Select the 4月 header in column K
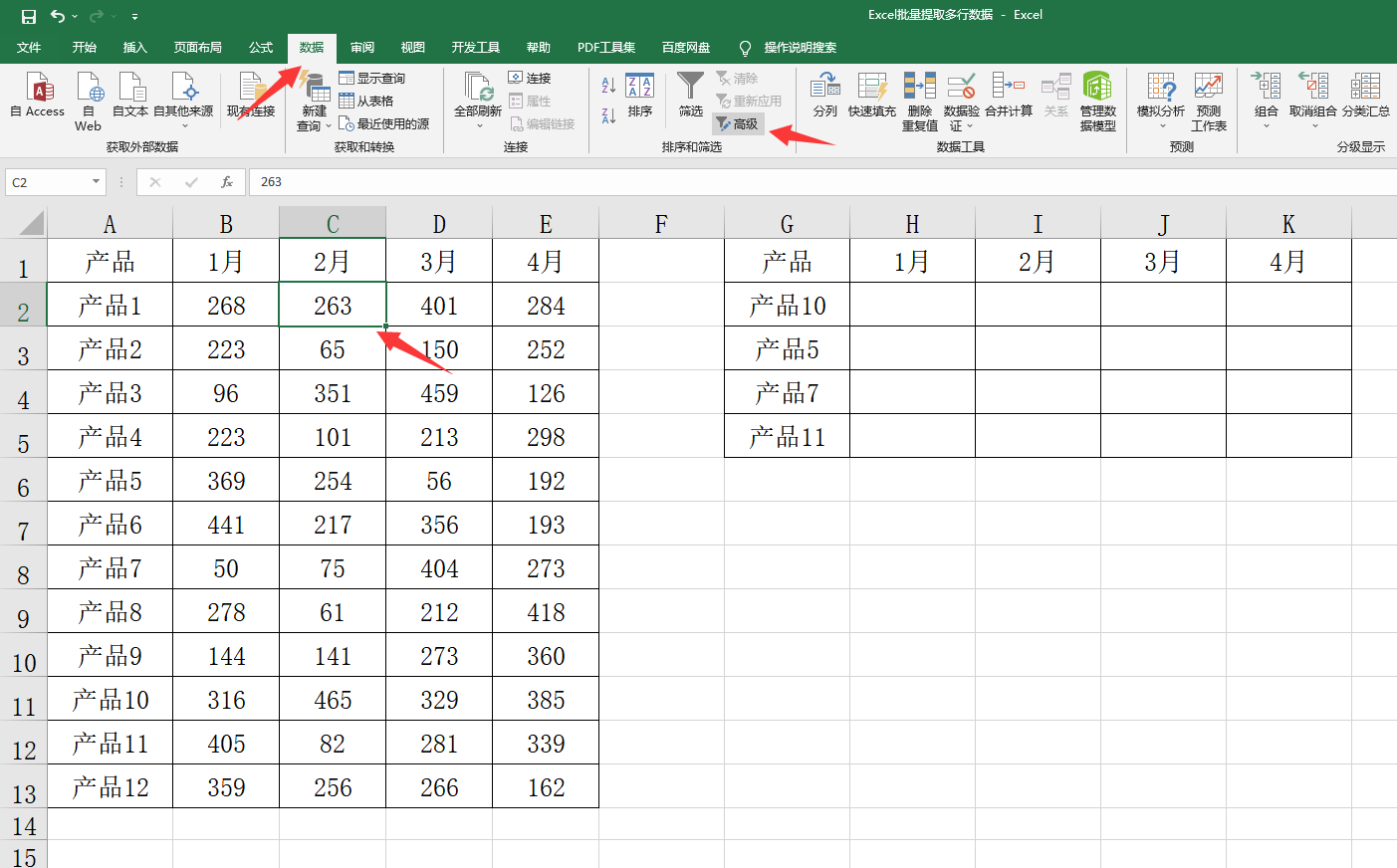The height and width of the screenshot is (868, 1397). [x=1288, y=261]
